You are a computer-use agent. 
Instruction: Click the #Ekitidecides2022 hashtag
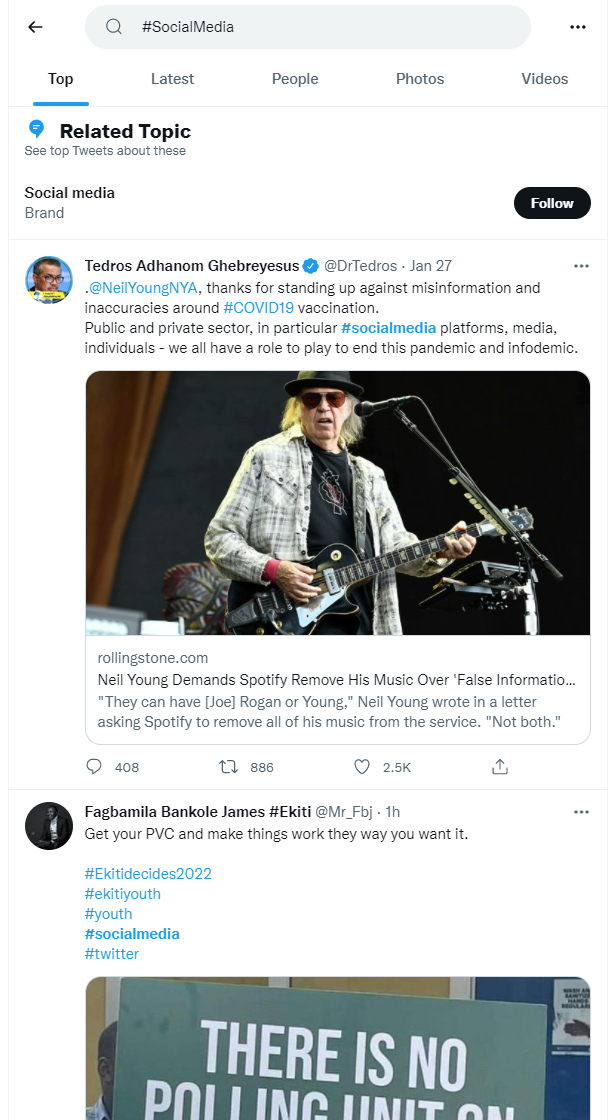148,874
